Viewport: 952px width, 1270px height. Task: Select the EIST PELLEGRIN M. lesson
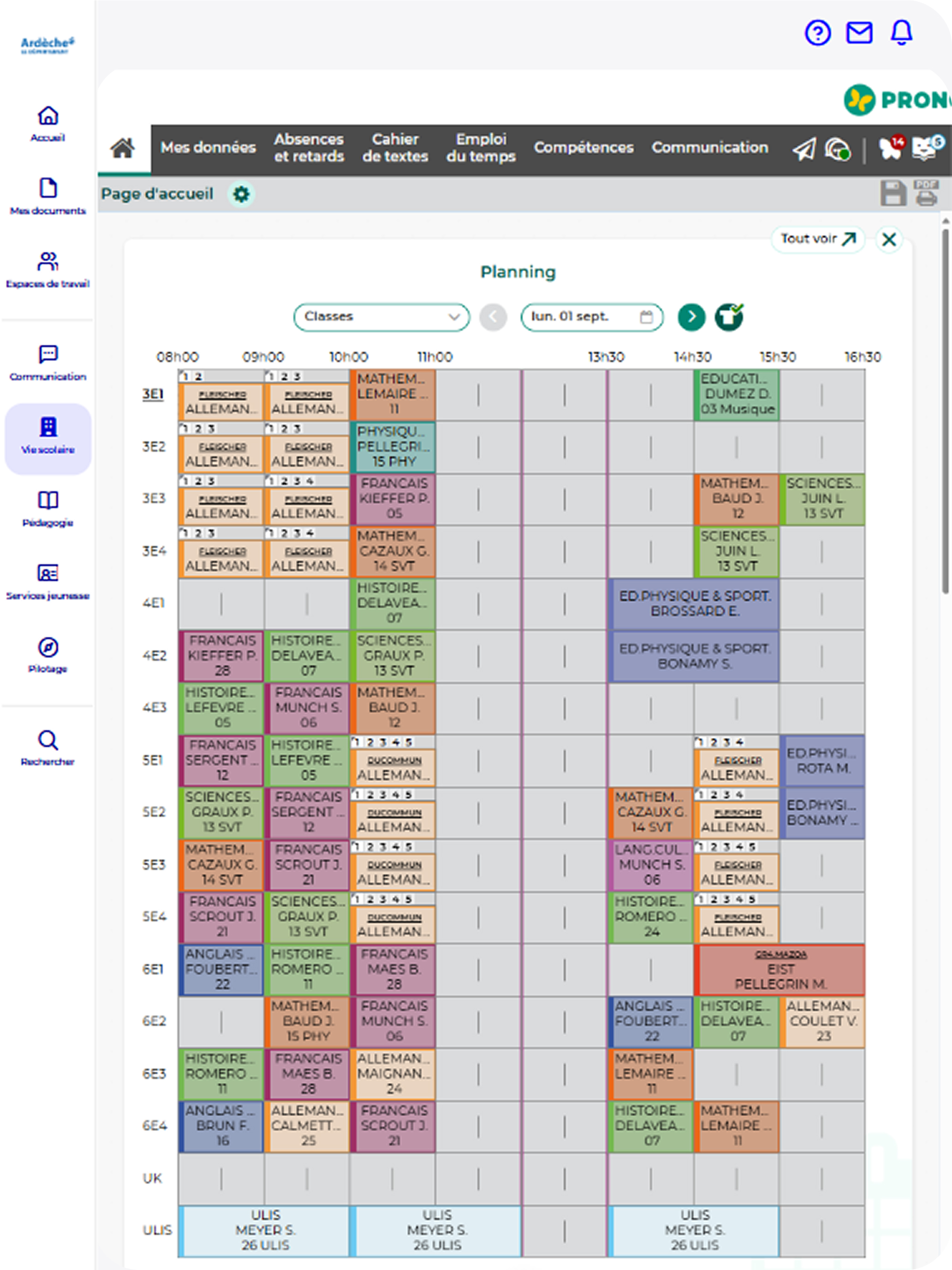pyautogui.click(x=780, y=970)
